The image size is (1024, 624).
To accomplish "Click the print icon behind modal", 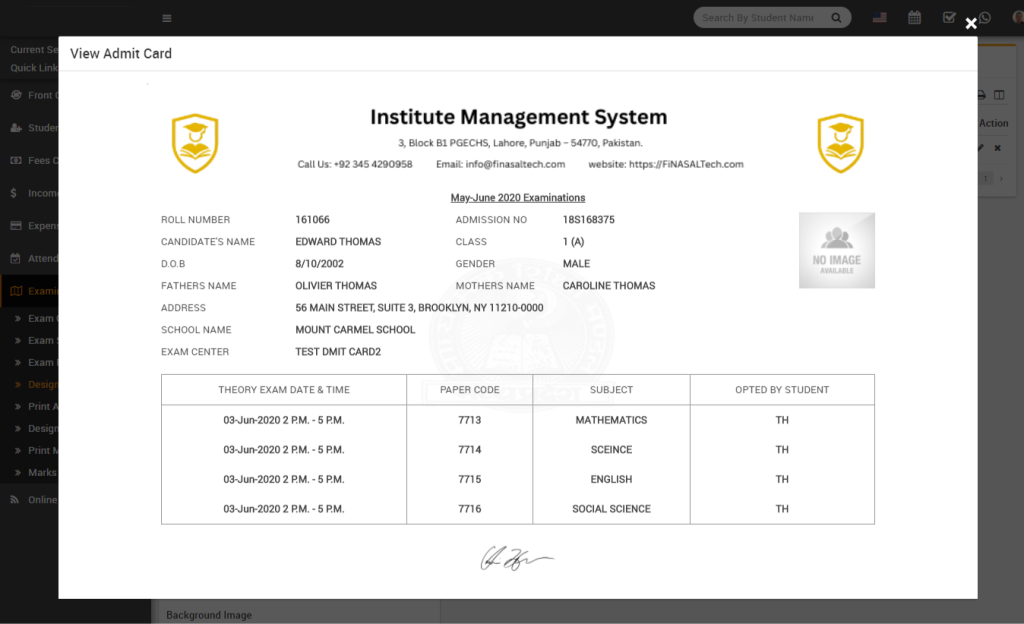I will click(x=981, y=95).
